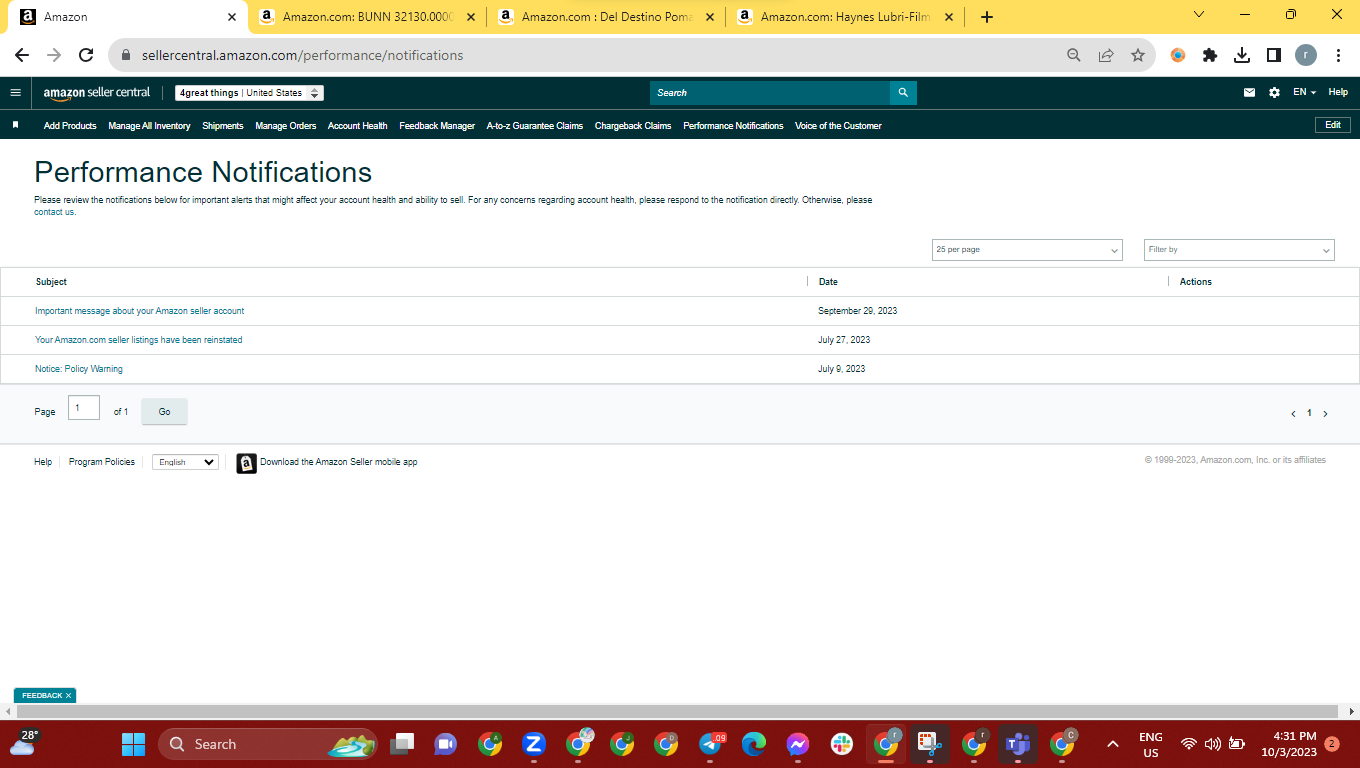The width and height of the screenshot is (1360, 768).
Task: Open Manage Orders in the navigation bar
Action: pyautogui.click(x=286, y=126)
